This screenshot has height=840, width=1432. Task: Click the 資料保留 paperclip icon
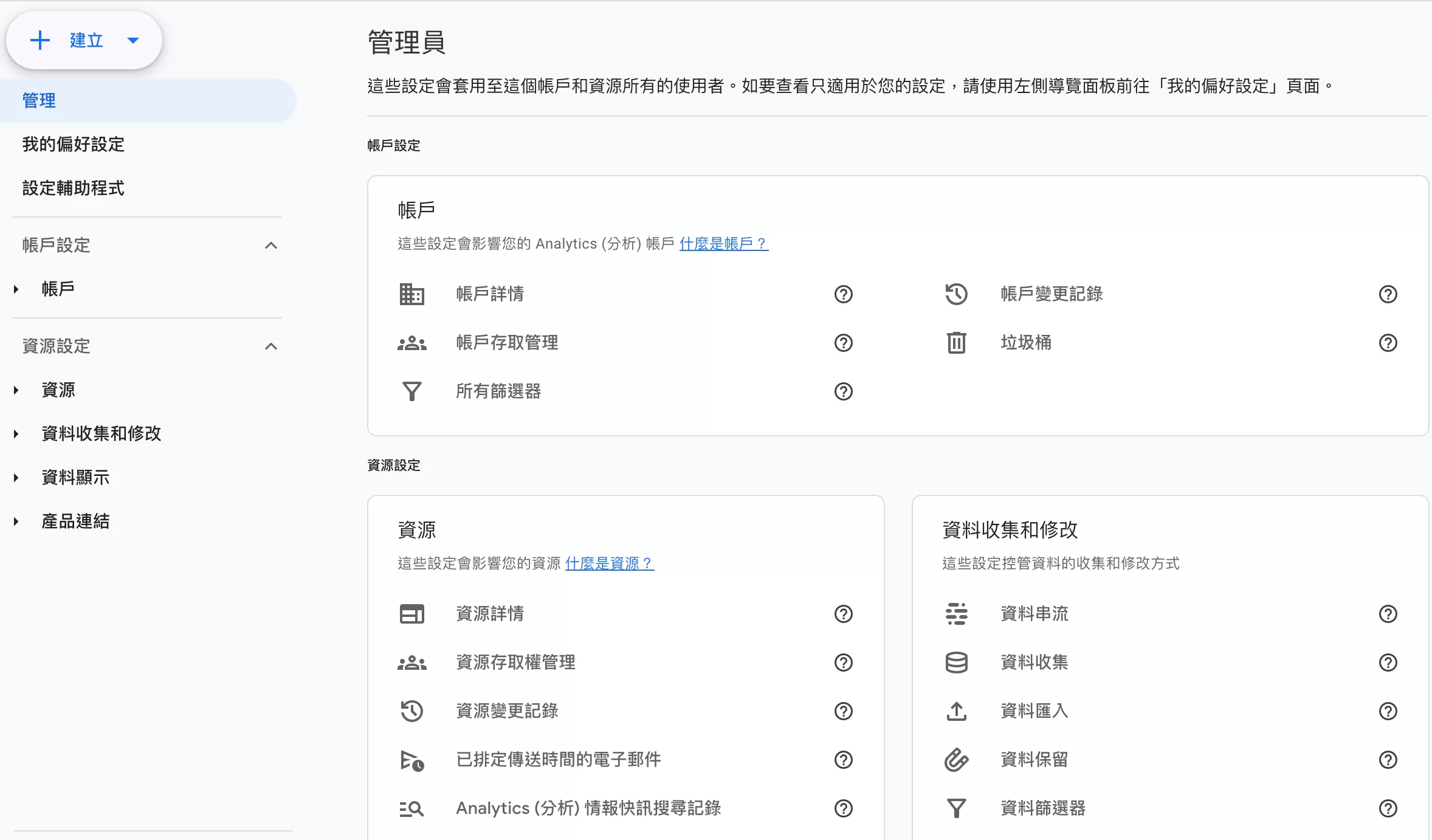(956, 760)
